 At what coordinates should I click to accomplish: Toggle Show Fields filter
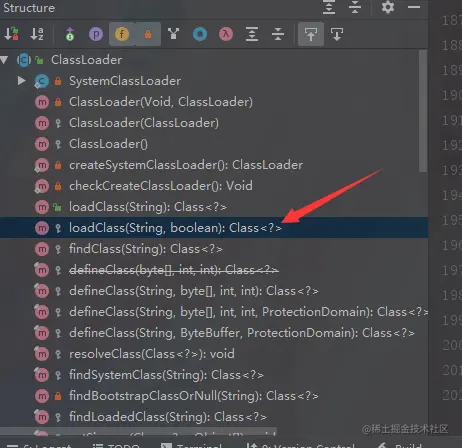[122, 34]
